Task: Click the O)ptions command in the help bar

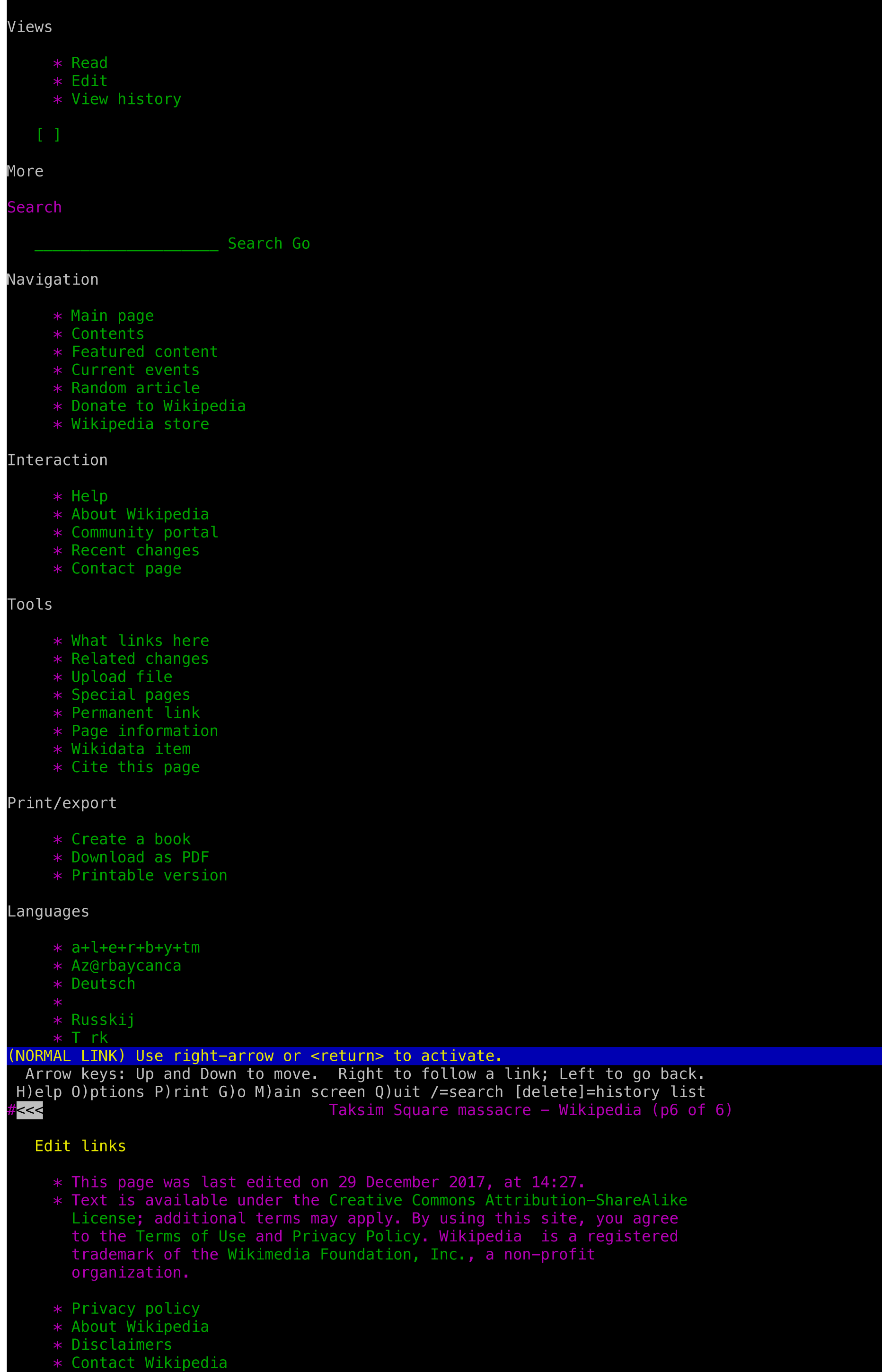Action: tap(108, 1091)
